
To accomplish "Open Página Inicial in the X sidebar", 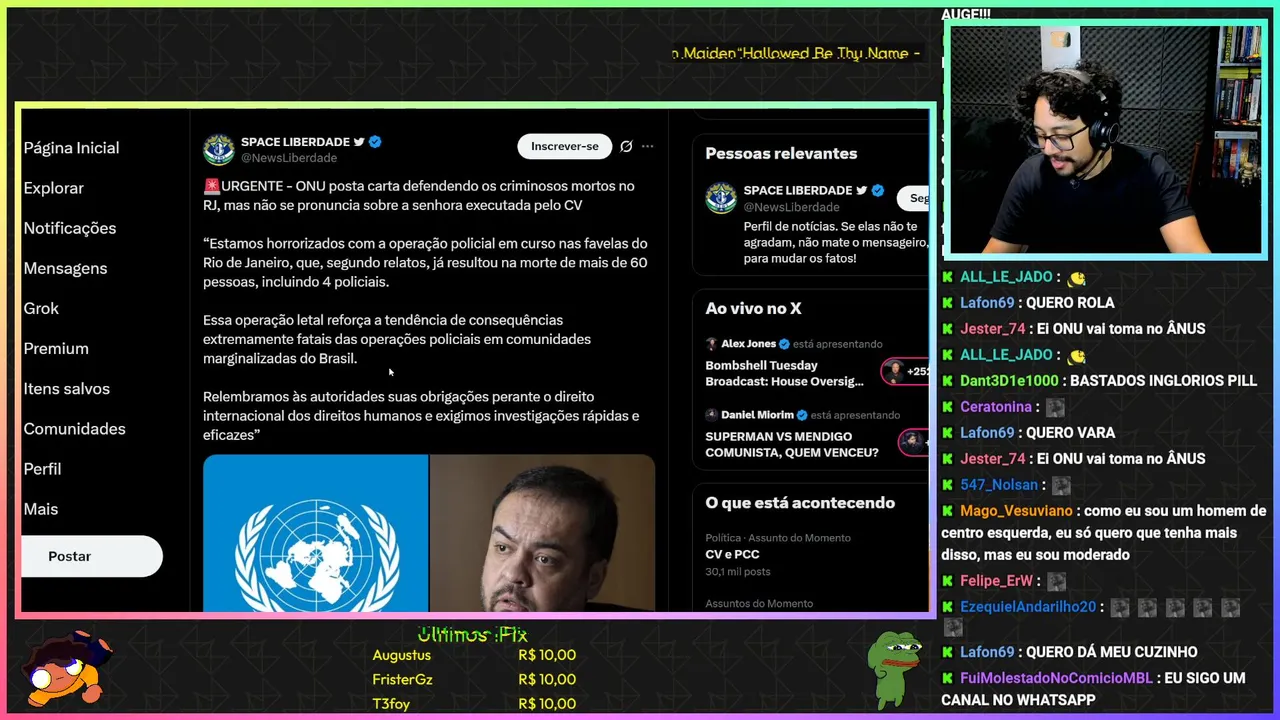I will pos(71,148).
